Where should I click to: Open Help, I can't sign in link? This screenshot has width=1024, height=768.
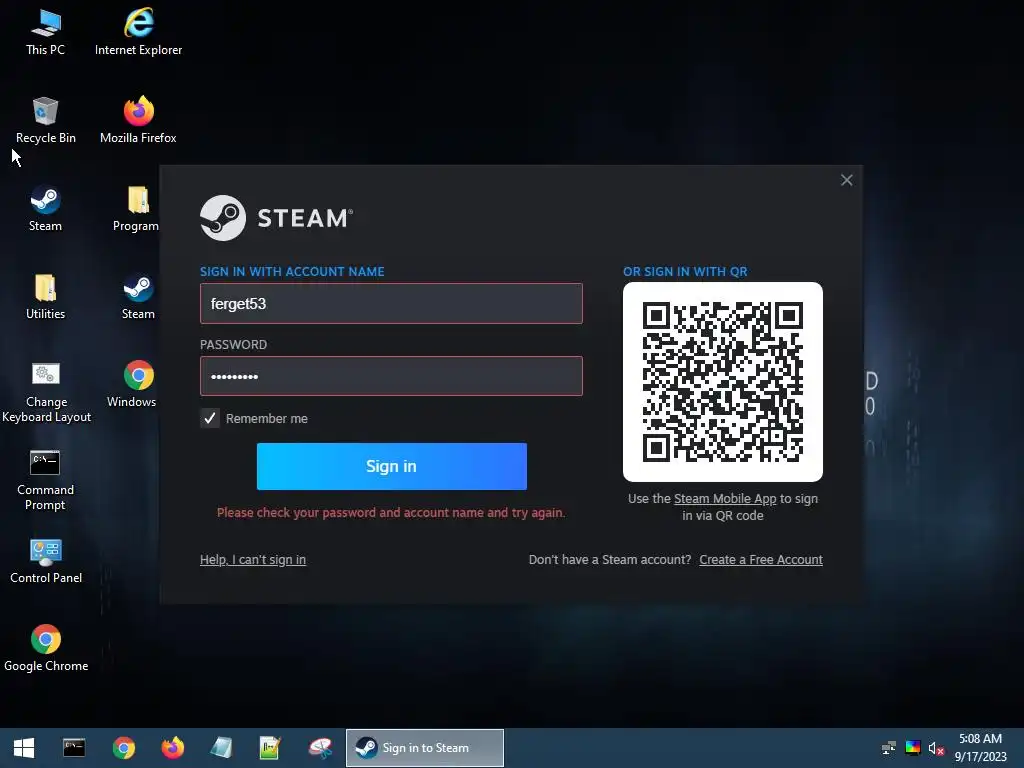click(x=253, y=560)
